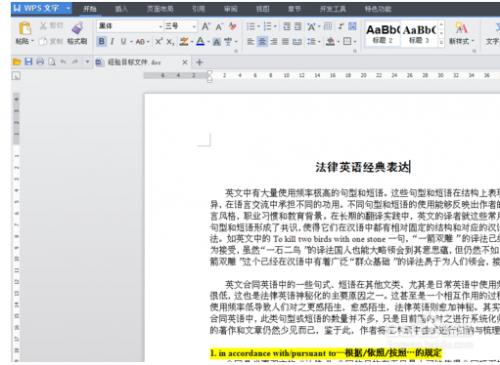Toggle superscript X² formatting
The height and width of the screenshot is (365, 500).
(159, 41)
